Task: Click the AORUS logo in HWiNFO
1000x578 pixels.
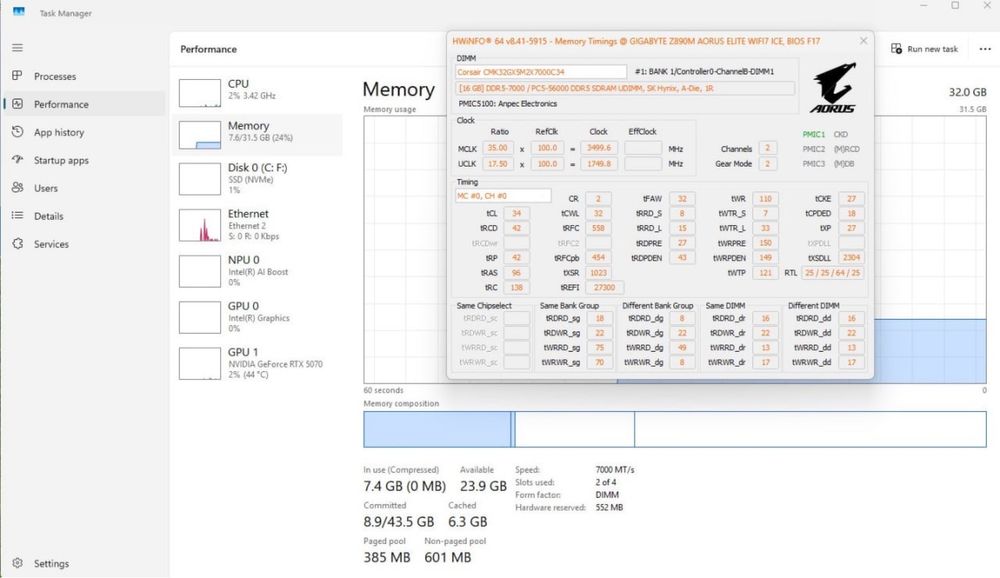Action: point(833,88)
